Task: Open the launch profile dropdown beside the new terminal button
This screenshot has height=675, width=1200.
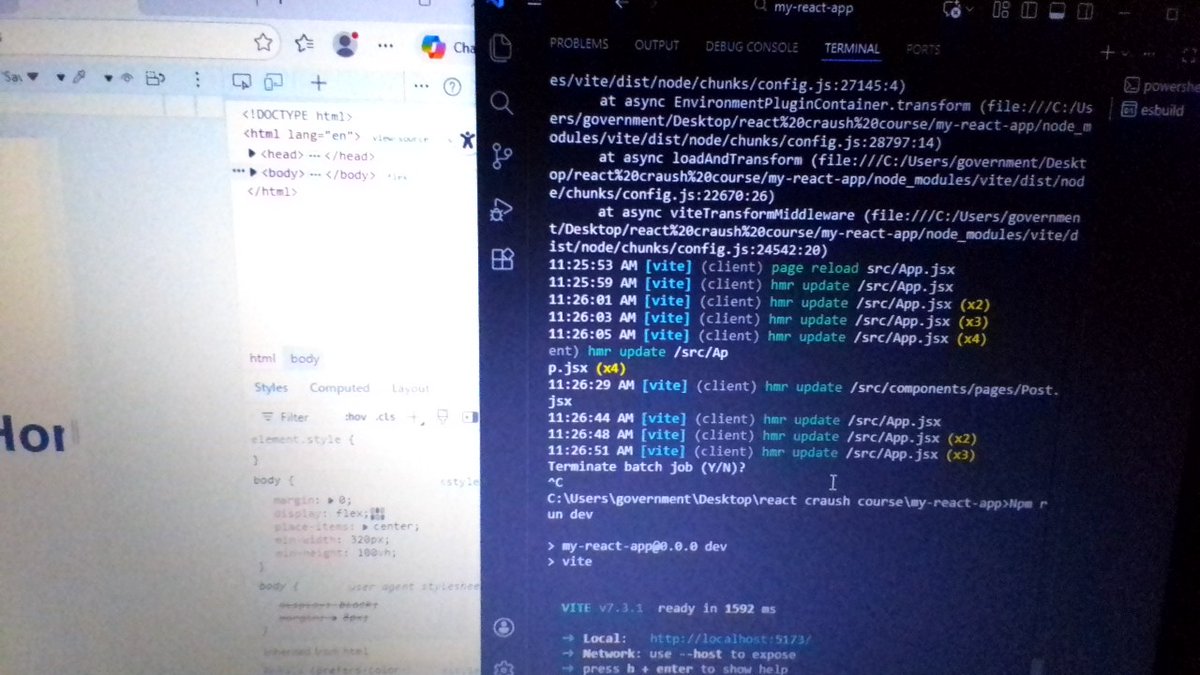Action: (x=1124, y=54)
